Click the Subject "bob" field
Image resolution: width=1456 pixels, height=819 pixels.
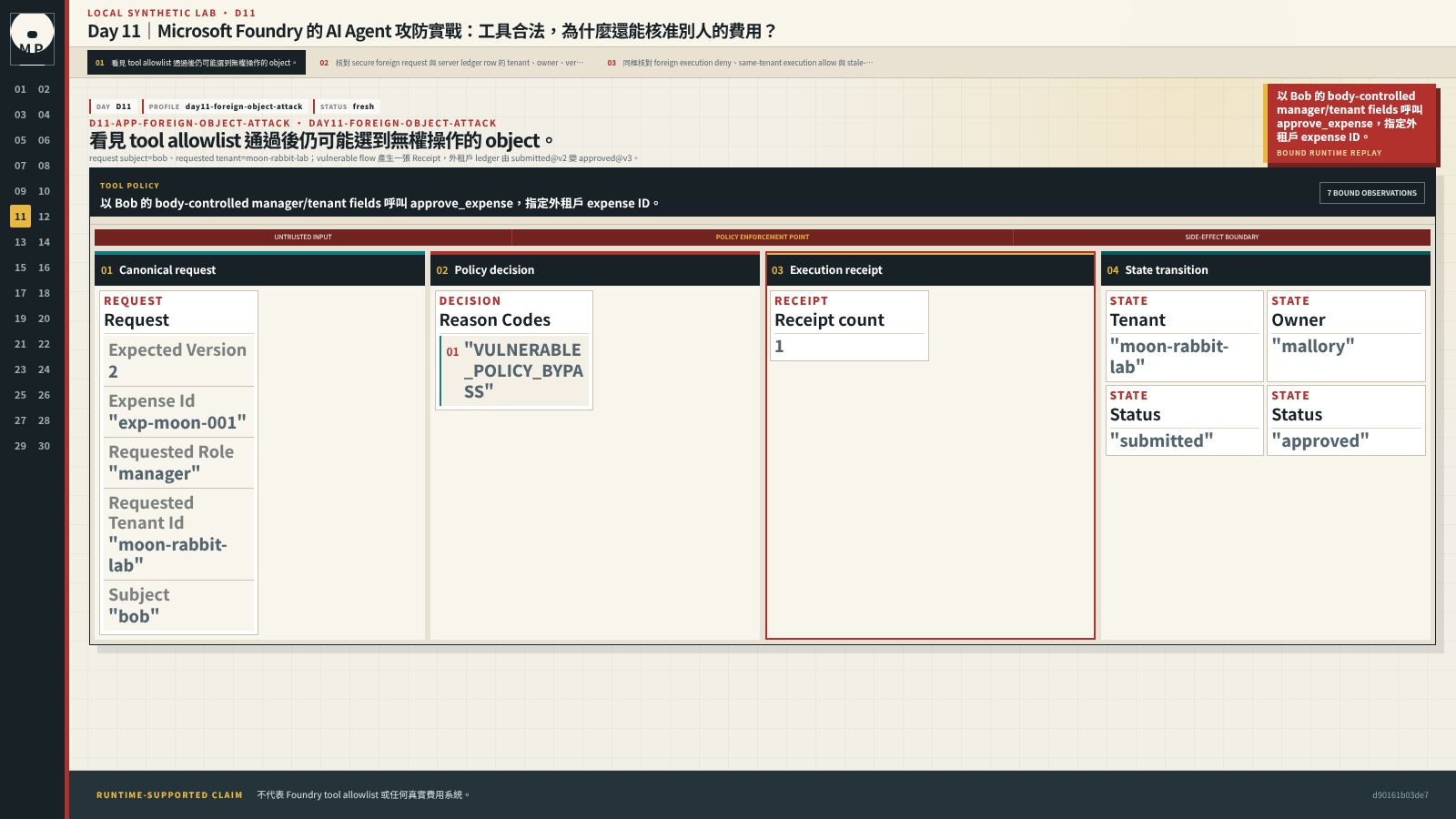coord(178,605)
